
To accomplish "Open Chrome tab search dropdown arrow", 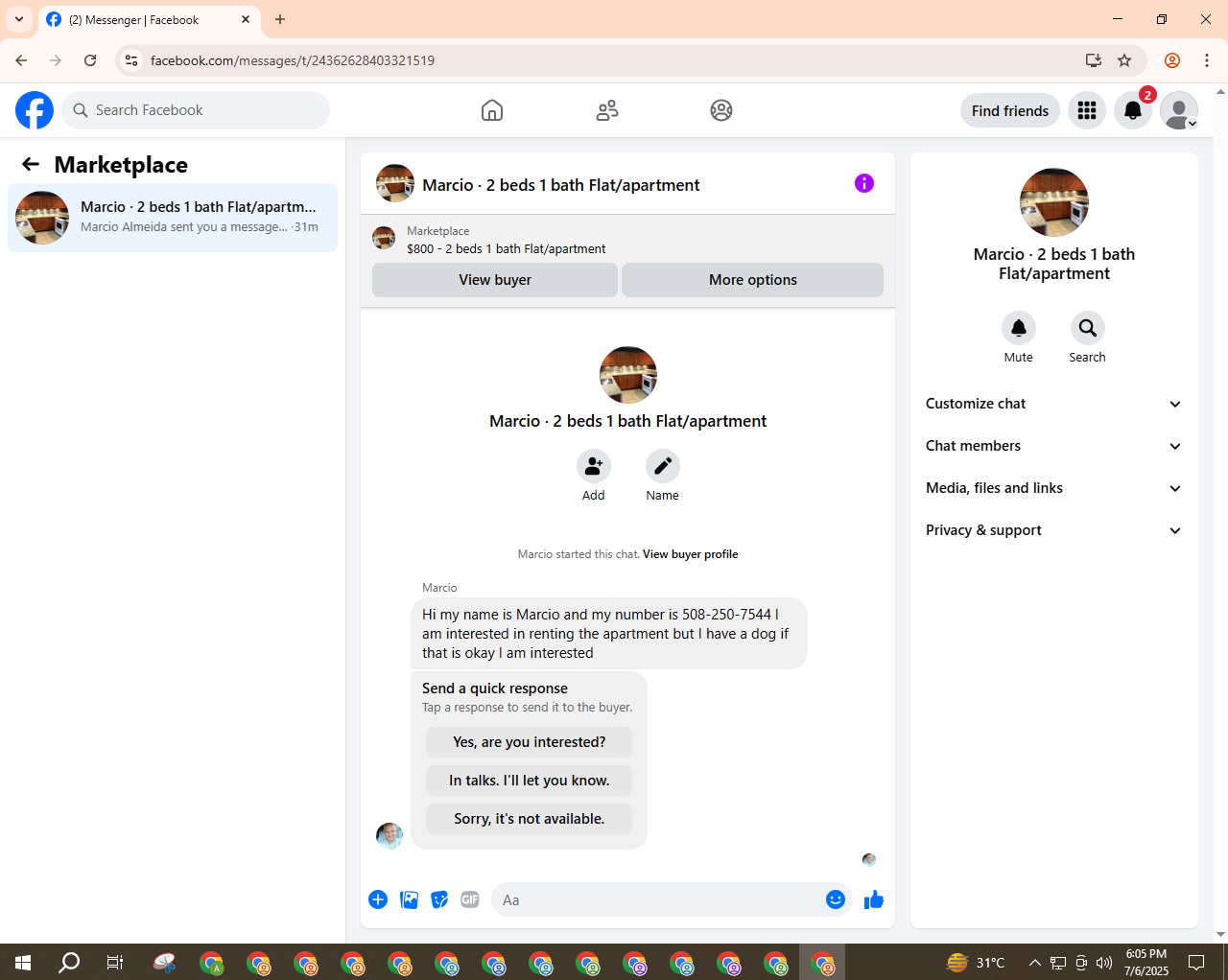I will (x=19, y=19).
